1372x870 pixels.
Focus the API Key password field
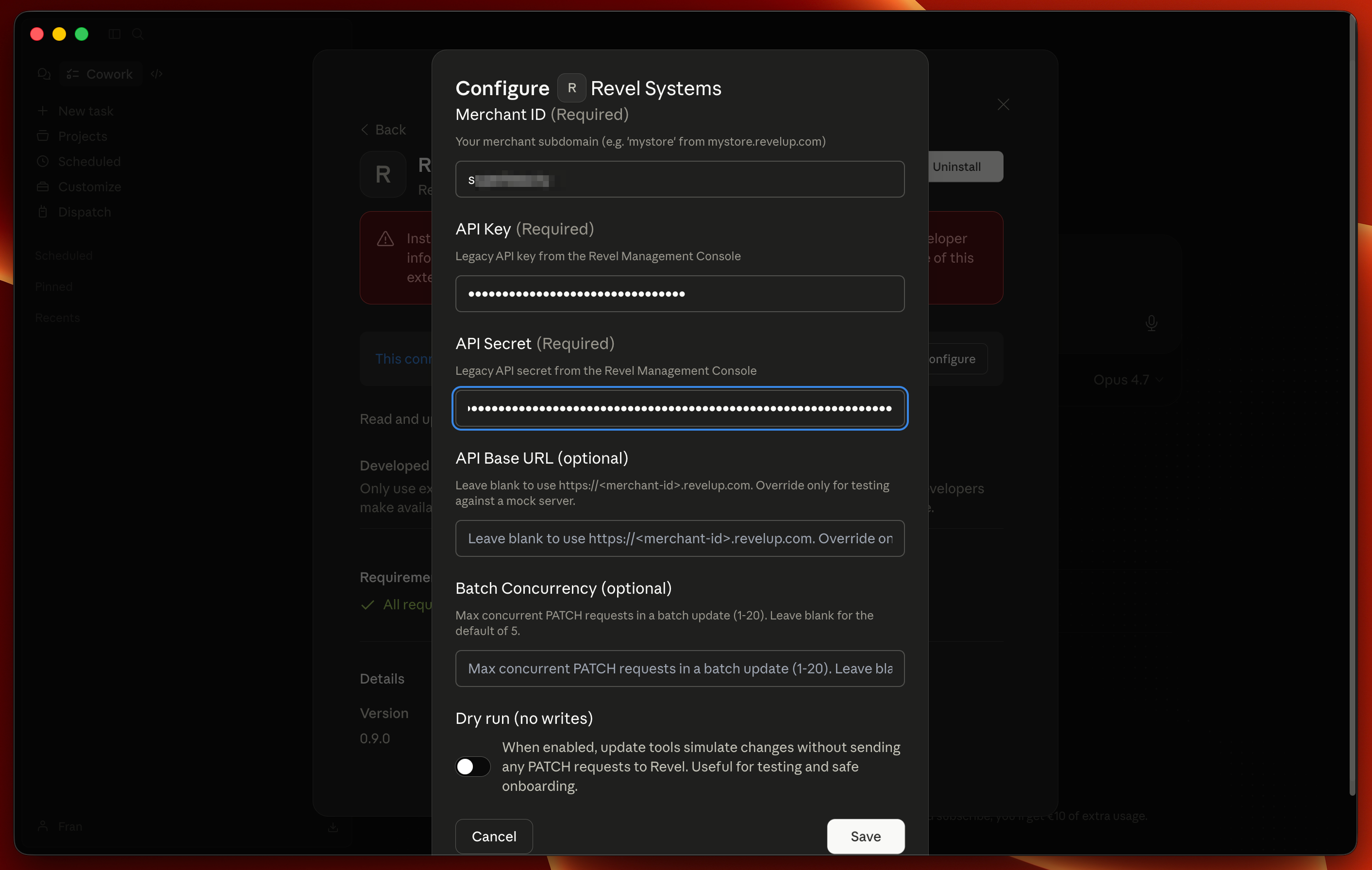679,294
